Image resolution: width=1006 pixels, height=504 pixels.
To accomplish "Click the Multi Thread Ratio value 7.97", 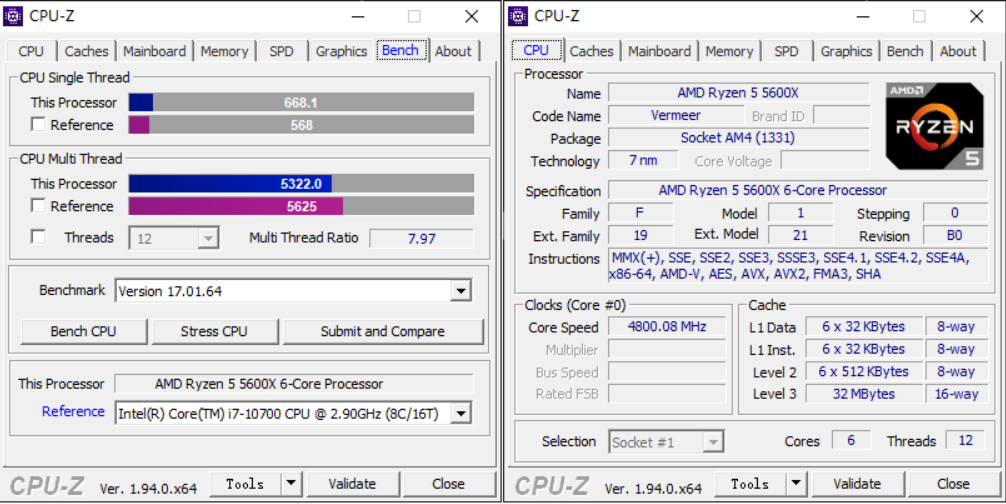I will click(x=422, y=239).
